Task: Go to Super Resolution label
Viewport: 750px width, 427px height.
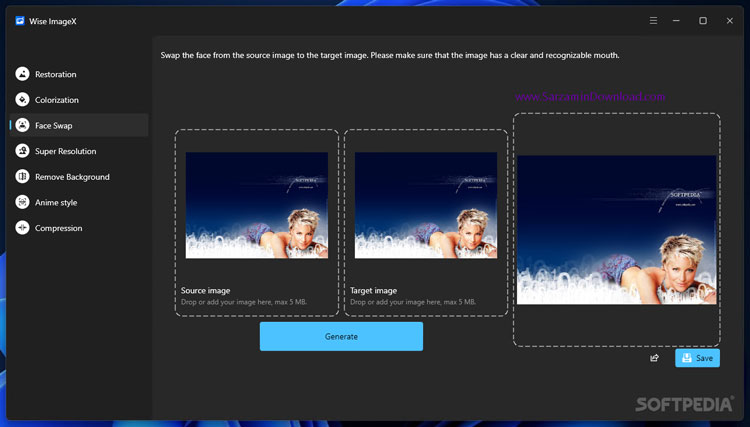Action: (66, 151)
